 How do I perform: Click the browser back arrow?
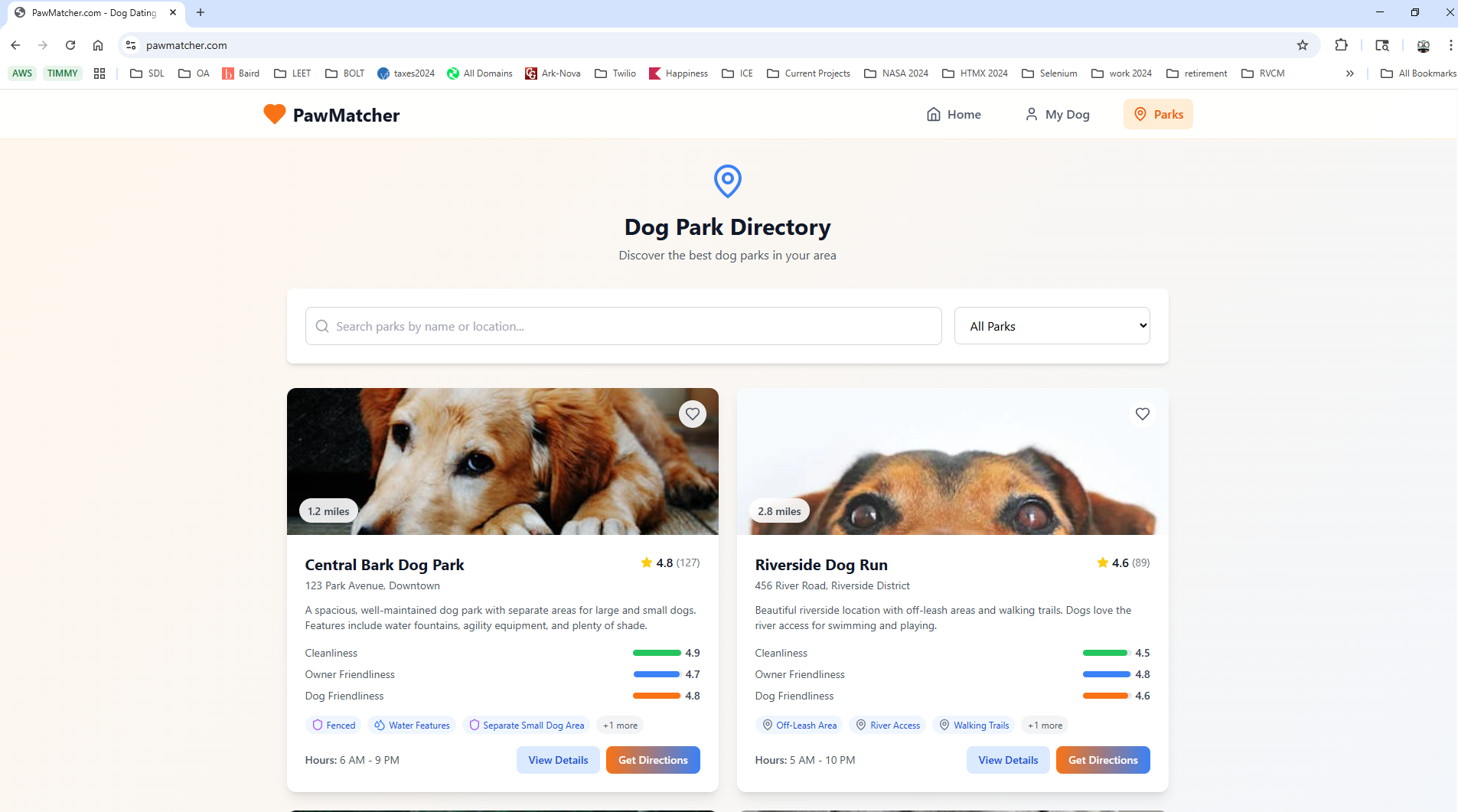(15, 45)
